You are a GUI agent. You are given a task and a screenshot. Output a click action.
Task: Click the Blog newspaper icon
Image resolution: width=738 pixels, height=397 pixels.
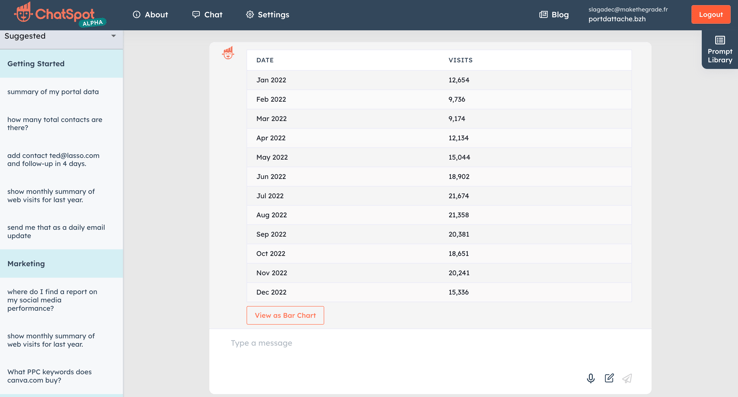pyautogui.click(x=543, y=15)
